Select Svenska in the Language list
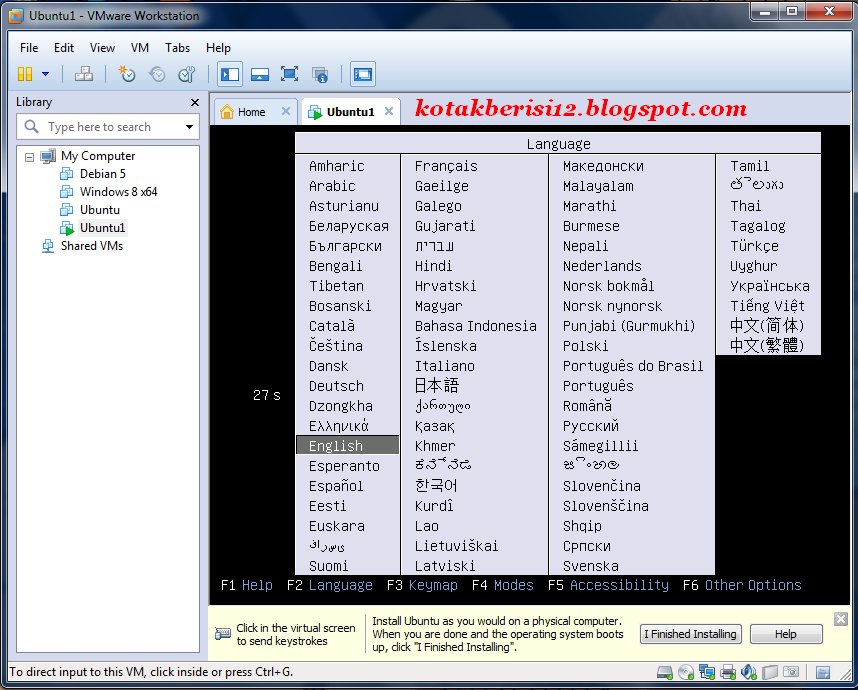Screen dimensions: 858x690 pyautogui.click(x=590, y=566)
